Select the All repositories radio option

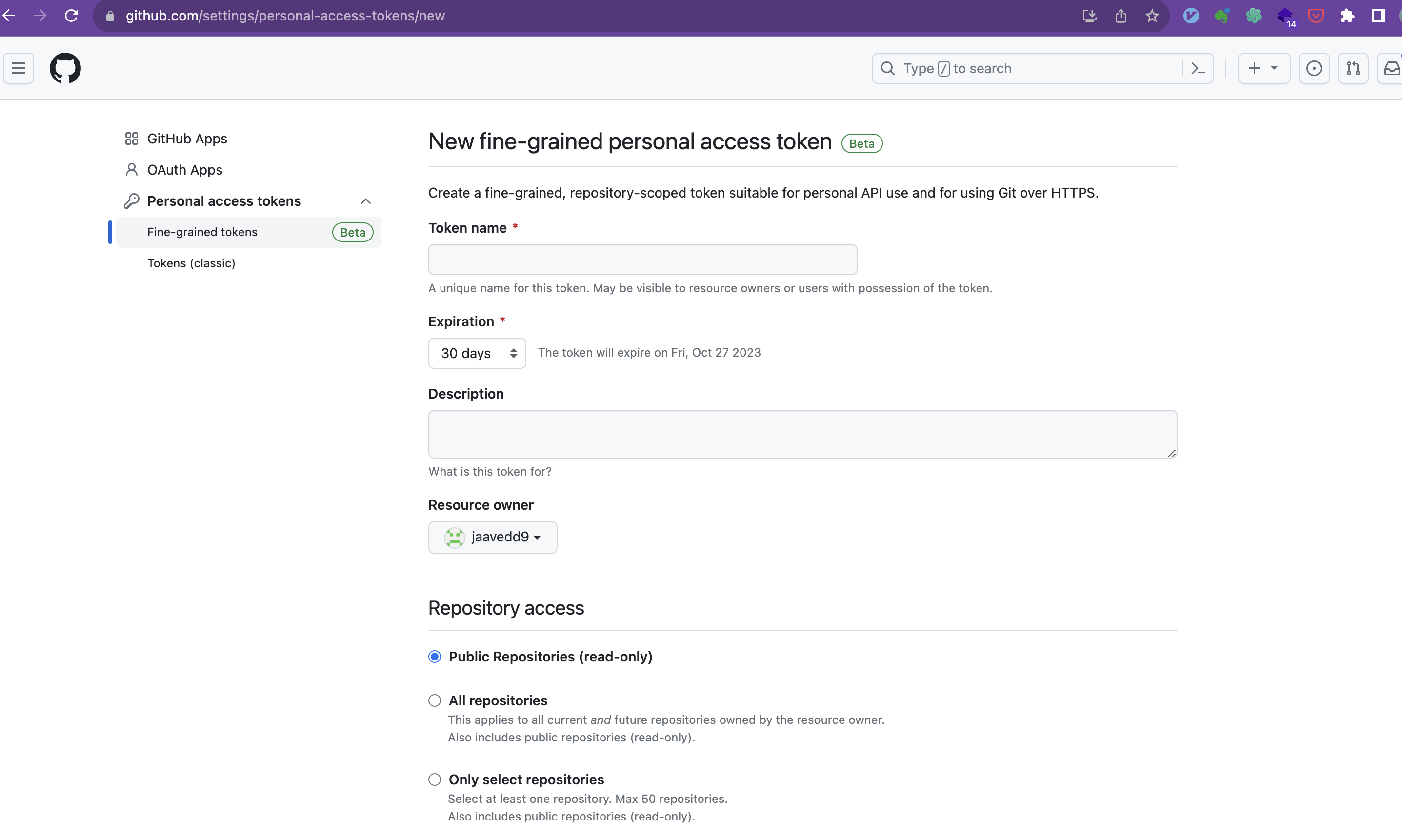(435, 701)
